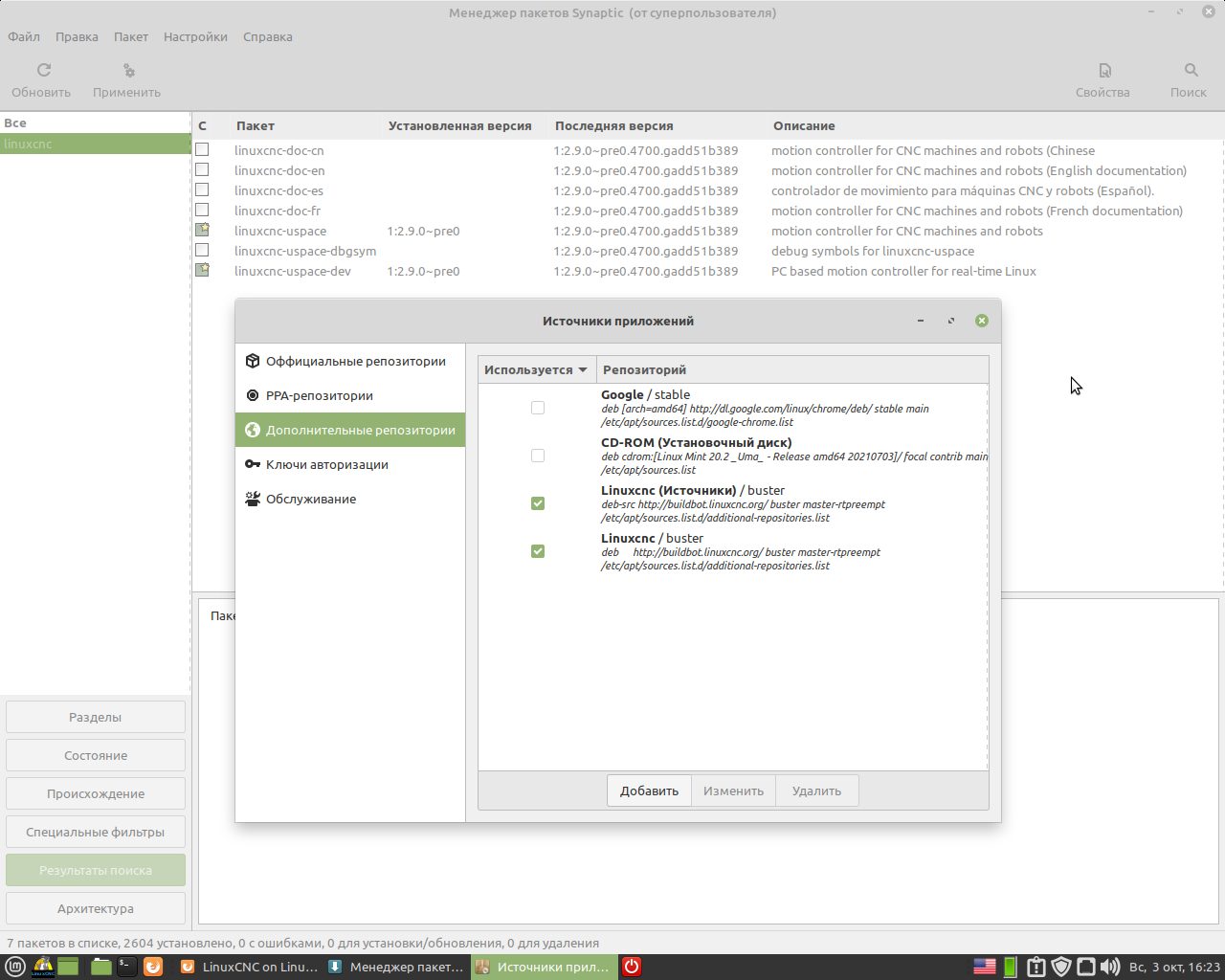
Task: Click the PPA-репозитории circle icon
Action: 253,395
